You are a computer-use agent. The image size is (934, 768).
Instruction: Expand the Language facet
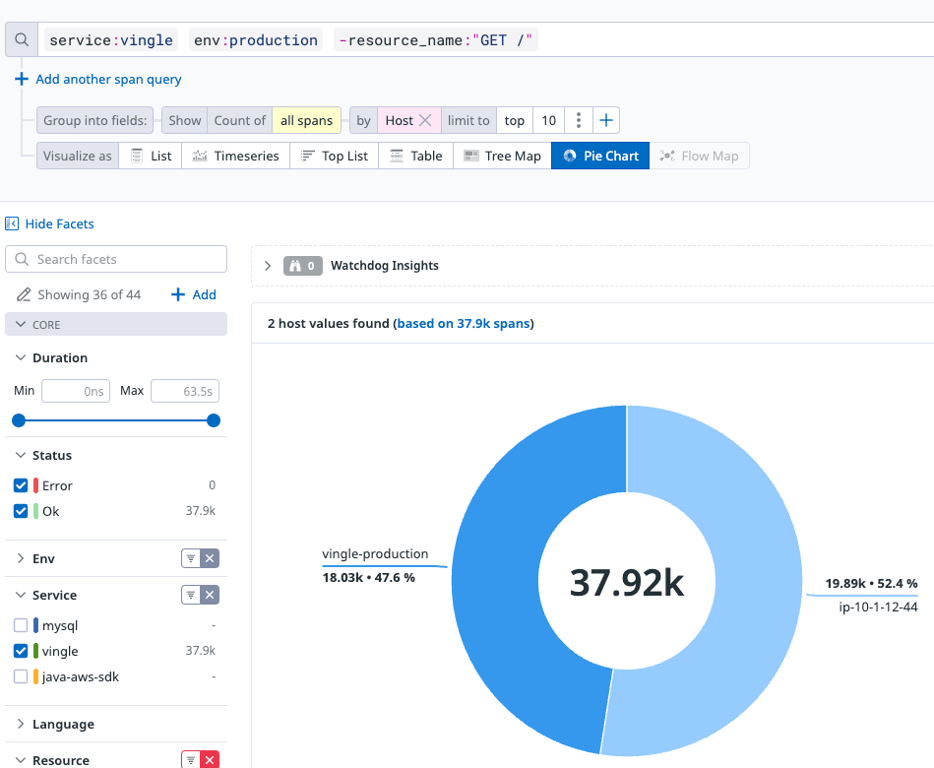(x=20, y=724)
